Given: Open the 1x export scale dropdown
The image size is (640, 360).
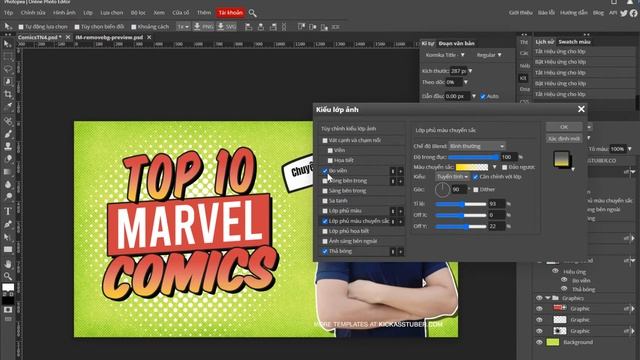Looking at the screenshot, I should (x=183, y=27).
